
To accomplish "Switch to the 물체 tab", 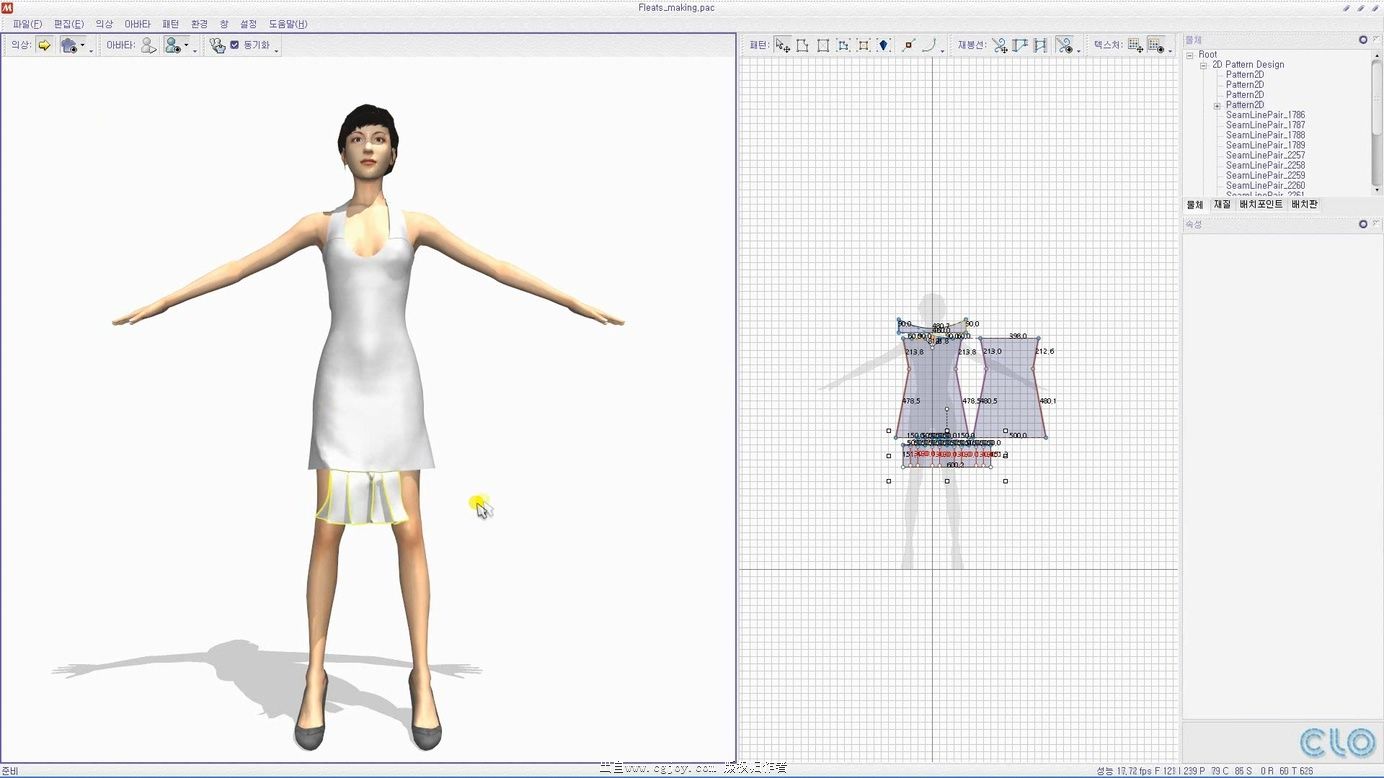I will click(1195, 204).
